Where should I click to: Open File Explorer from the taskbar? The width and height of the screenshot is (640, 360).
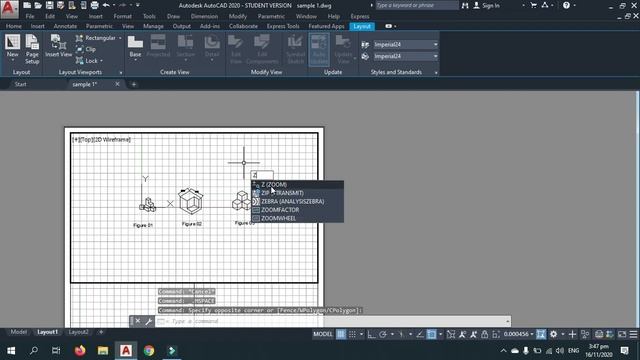pyautogui.click(x=103, y=351)
